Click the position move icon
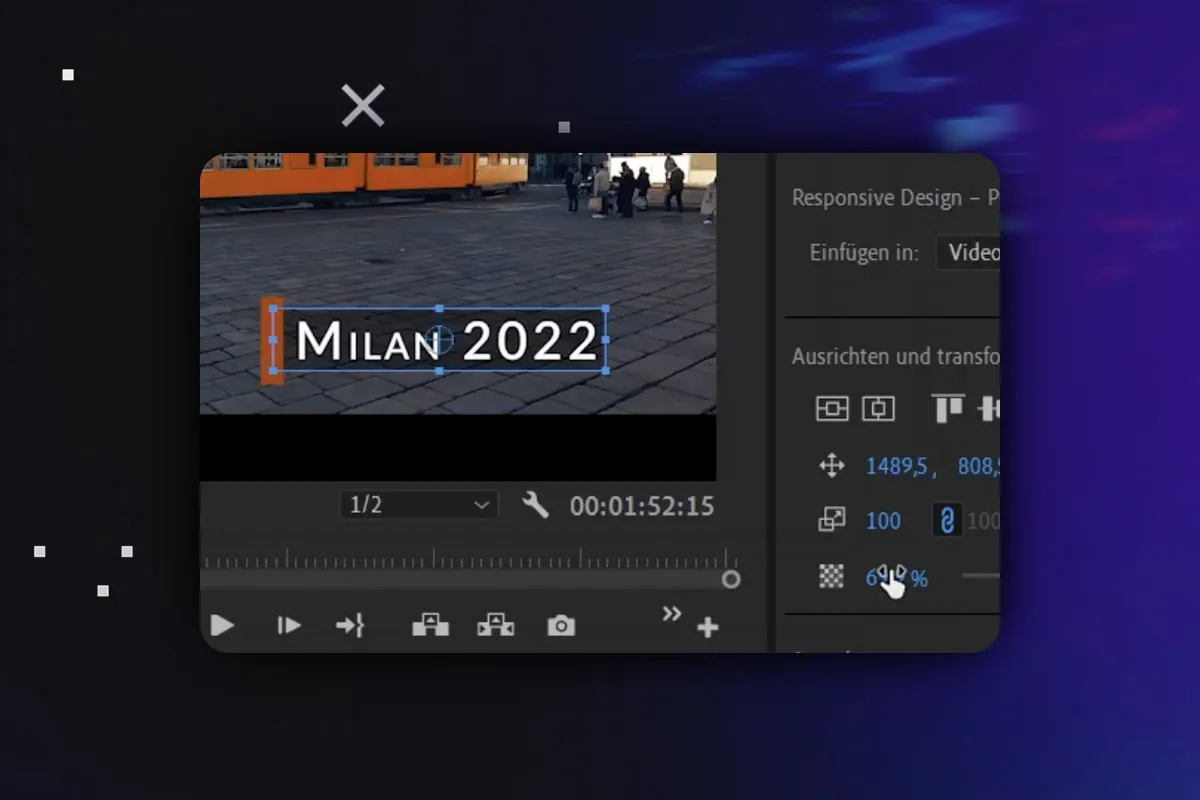This screenshot has height=800, width=1200. (832, 465)
